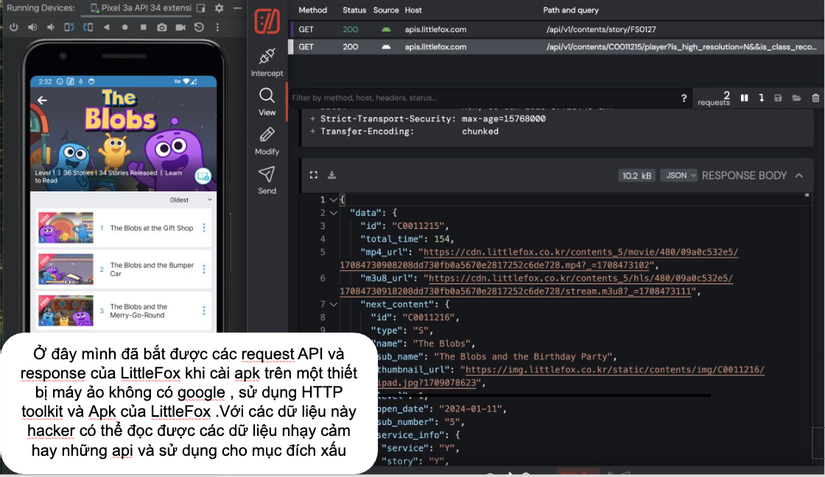Rotate emulator device right
This screenshot has height=477, width=825.
[88, 27]
